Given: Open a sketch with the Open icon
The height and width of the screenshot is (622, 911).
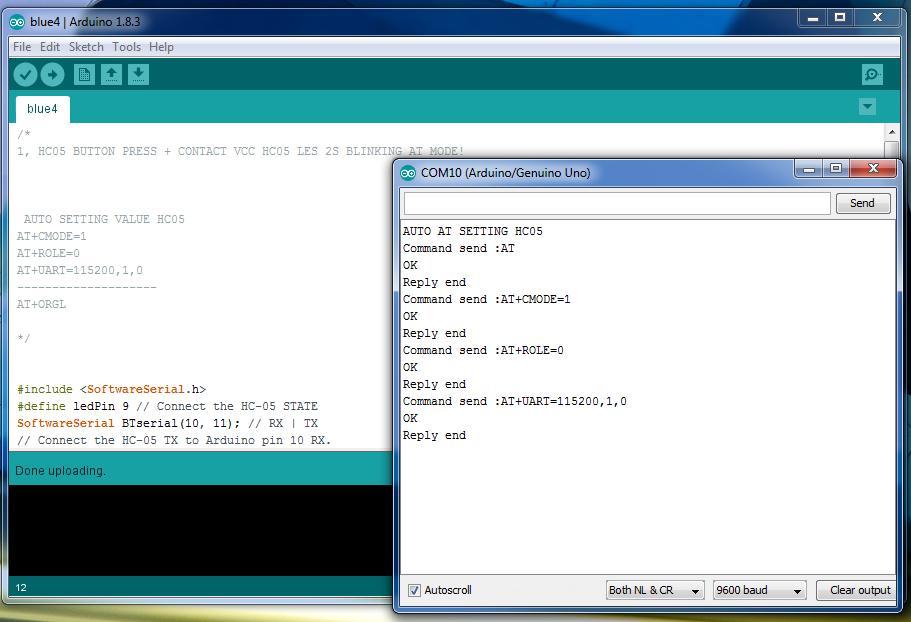Looking at the screenshot, I should click(x=112, y=74).
